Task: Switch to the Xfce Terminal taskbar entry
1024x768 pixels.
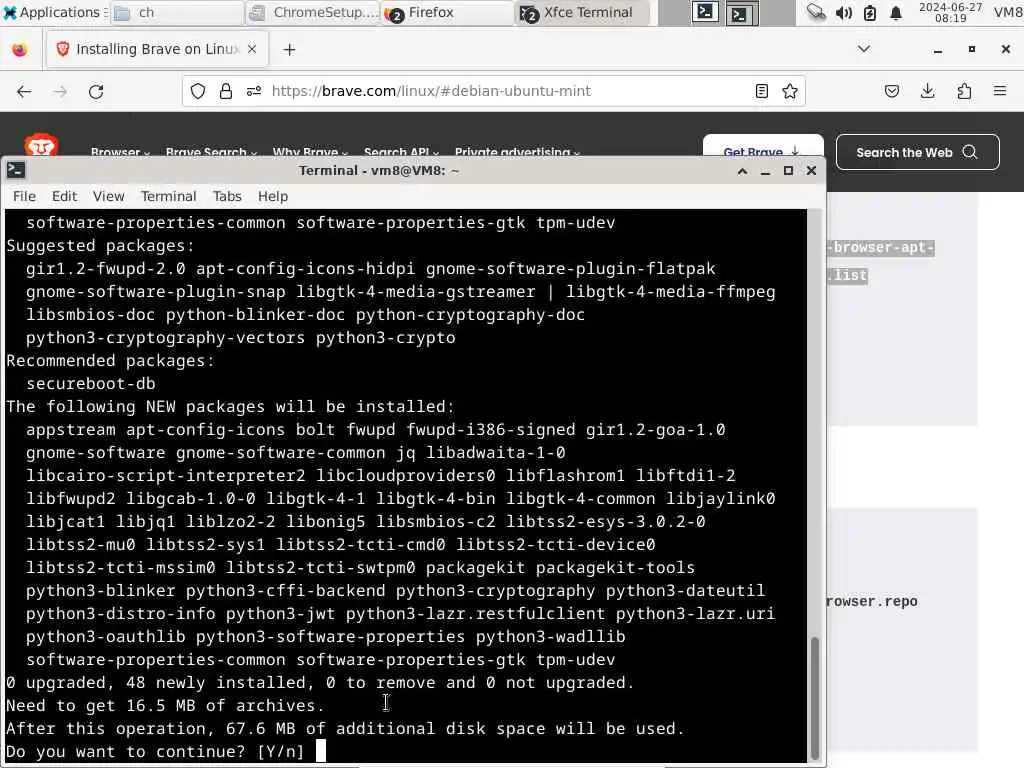Action: (583, 12)
